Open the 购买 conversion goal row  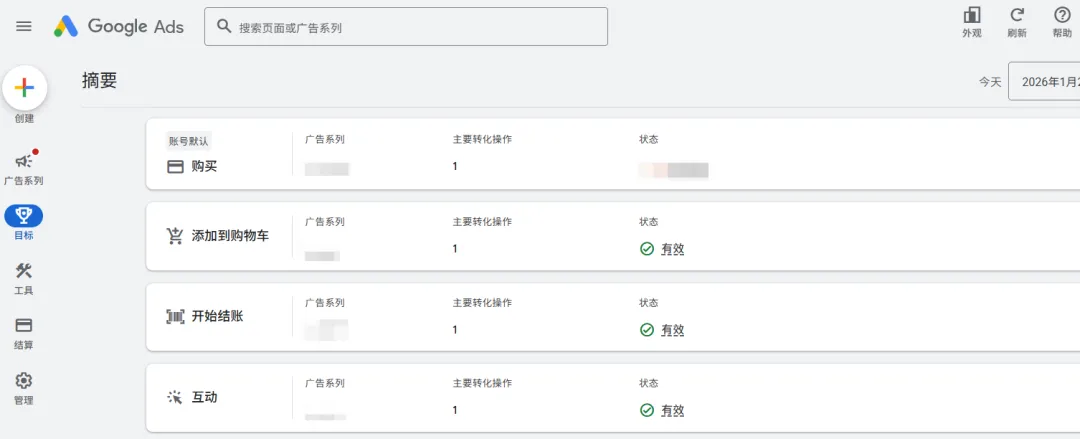pyautogui.click(x=204, y=166)
